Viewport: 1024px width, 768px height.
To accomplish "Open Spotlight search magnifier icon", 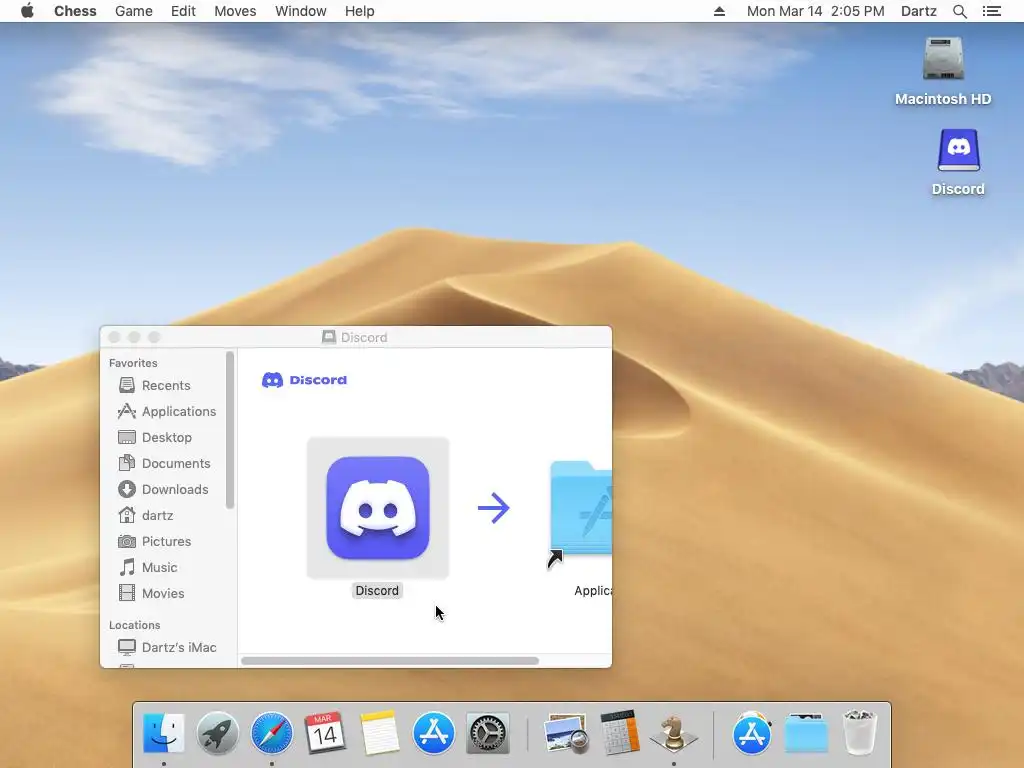I will (959, 11).
